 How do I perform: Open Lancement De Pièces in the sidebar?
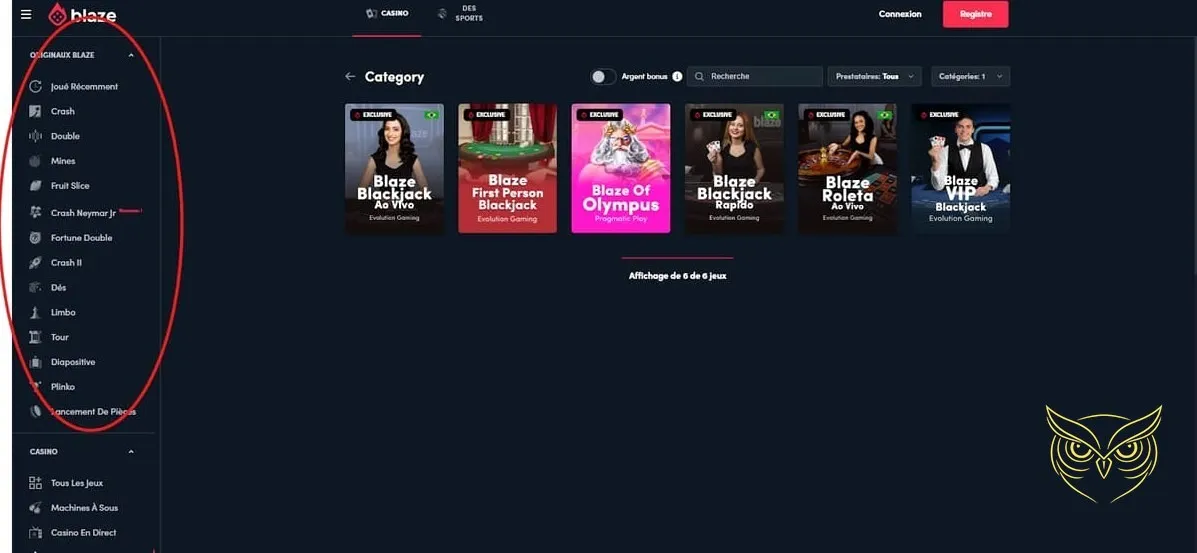[x=93, y=411]
